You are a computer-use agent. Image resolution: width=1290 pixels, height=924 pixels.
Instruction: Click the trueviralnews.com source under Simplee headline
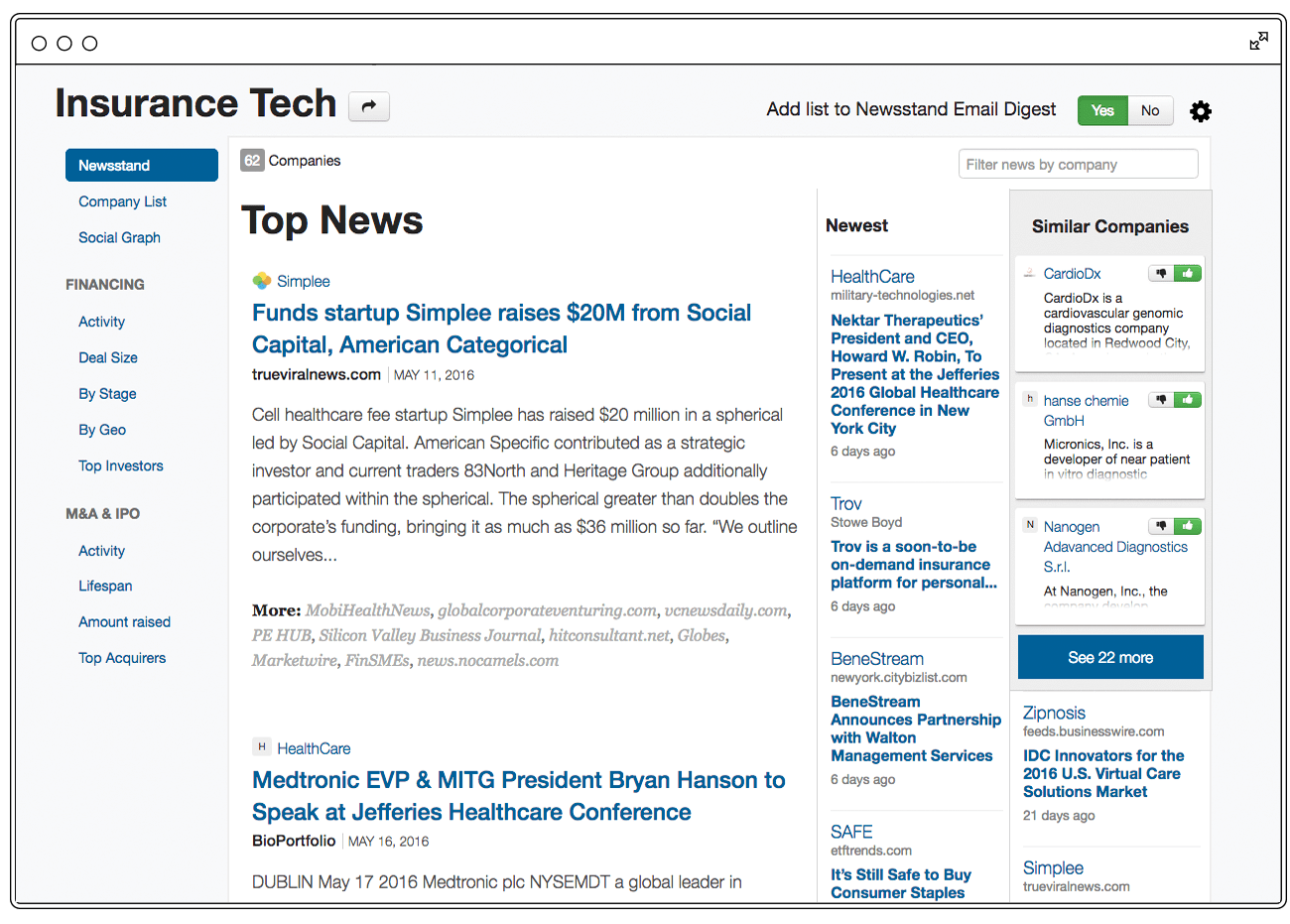point(317,374)
